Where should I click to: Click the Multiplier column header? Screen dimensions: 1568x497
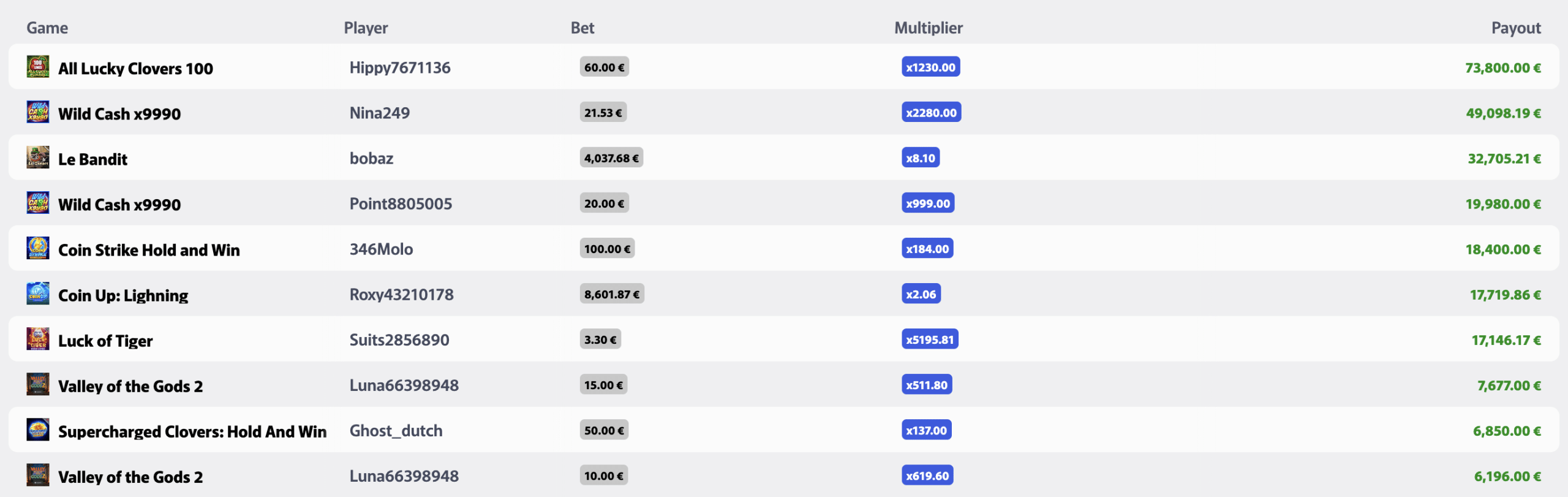[929, 28]
